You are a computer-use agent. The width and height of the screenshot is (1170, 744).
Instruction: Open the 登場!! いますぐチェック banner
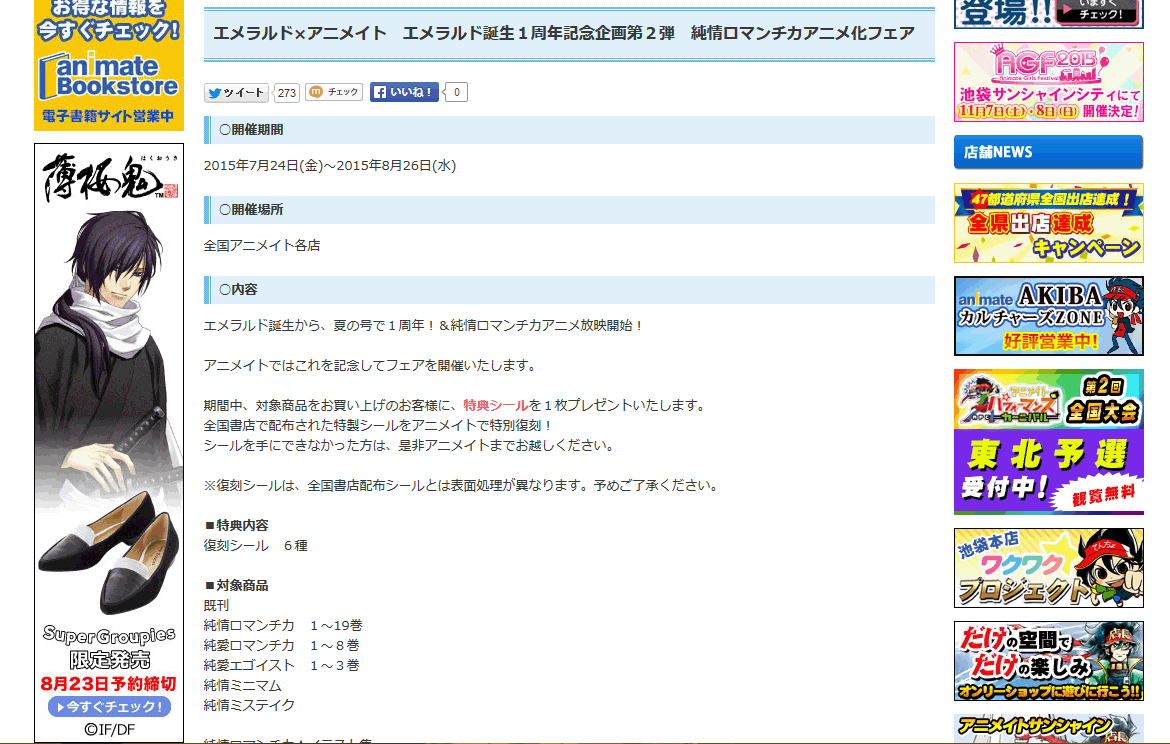coord(1048,14)
